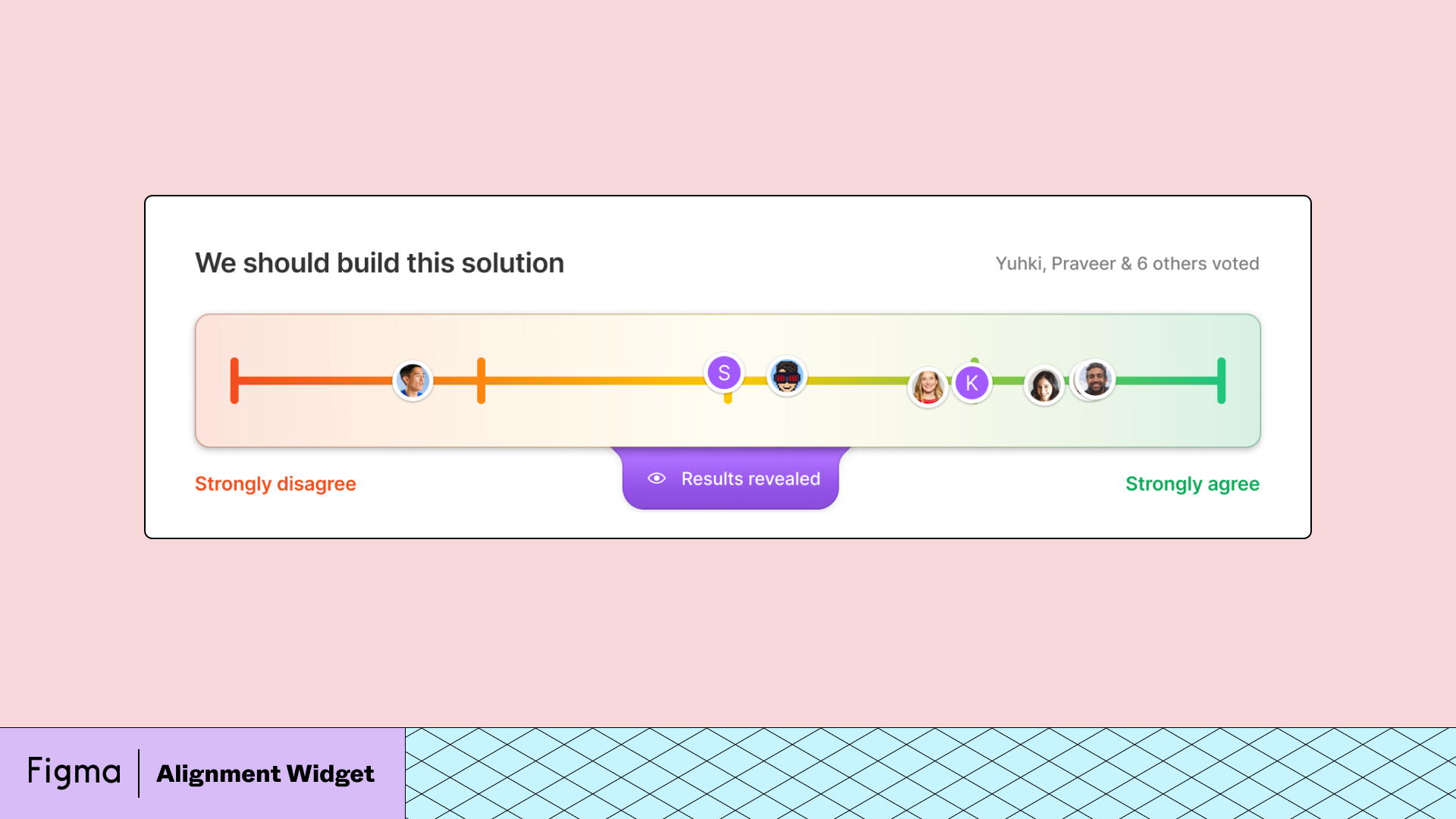The image size is (1456, 819).
Task: Click the green right endpoint of the scale
Action: pyautogui.click(x=1221, y=381)
